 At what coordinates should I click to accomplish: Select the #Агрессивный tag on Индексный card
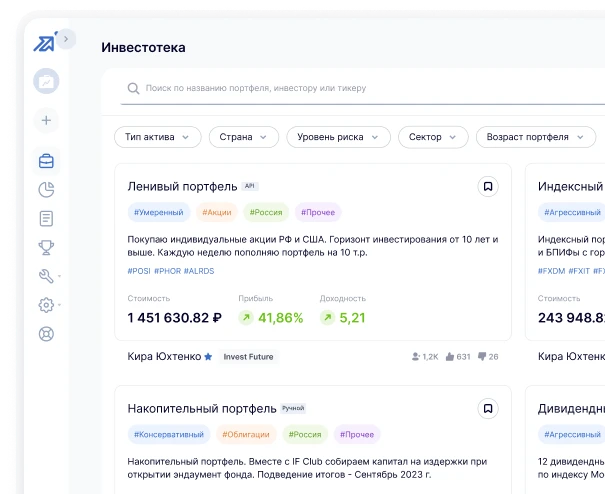pos(572,212)
